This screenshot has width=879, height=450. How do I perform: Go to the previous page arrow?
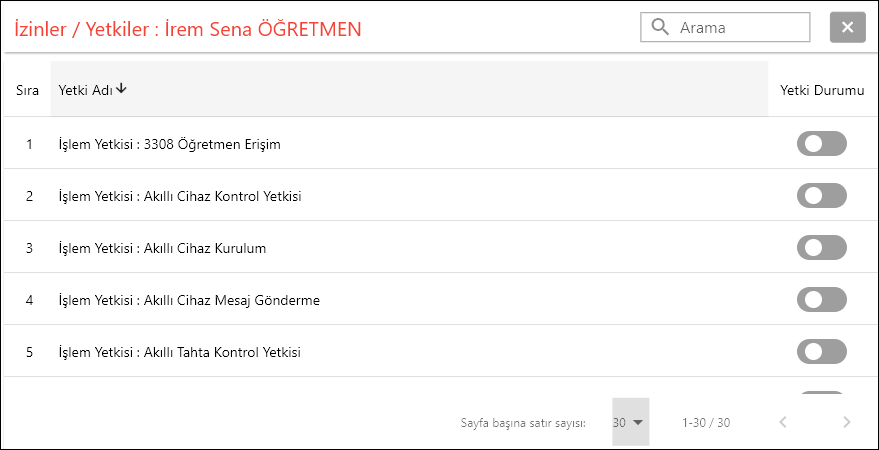[x=783, y=422]
